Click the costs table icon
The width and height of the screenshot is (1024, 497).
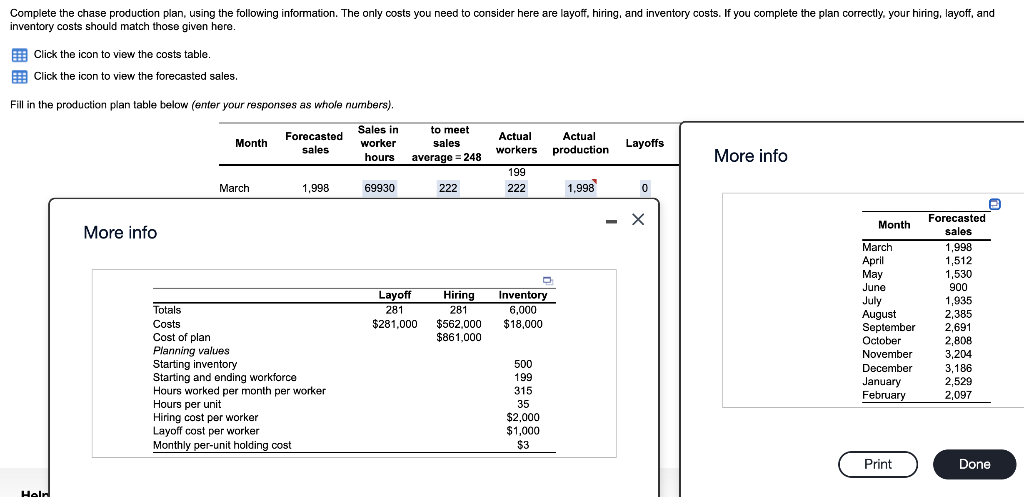(20, 54)
